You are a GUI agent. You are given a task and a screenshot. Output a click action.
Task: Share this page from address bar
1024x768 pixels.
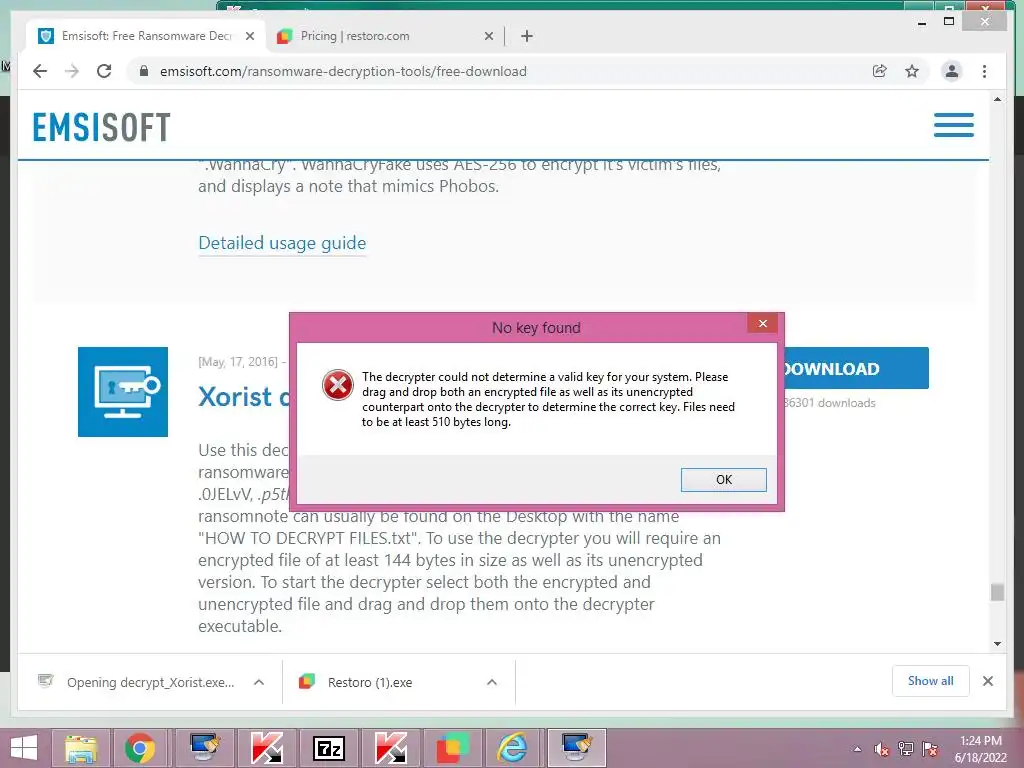880,71
